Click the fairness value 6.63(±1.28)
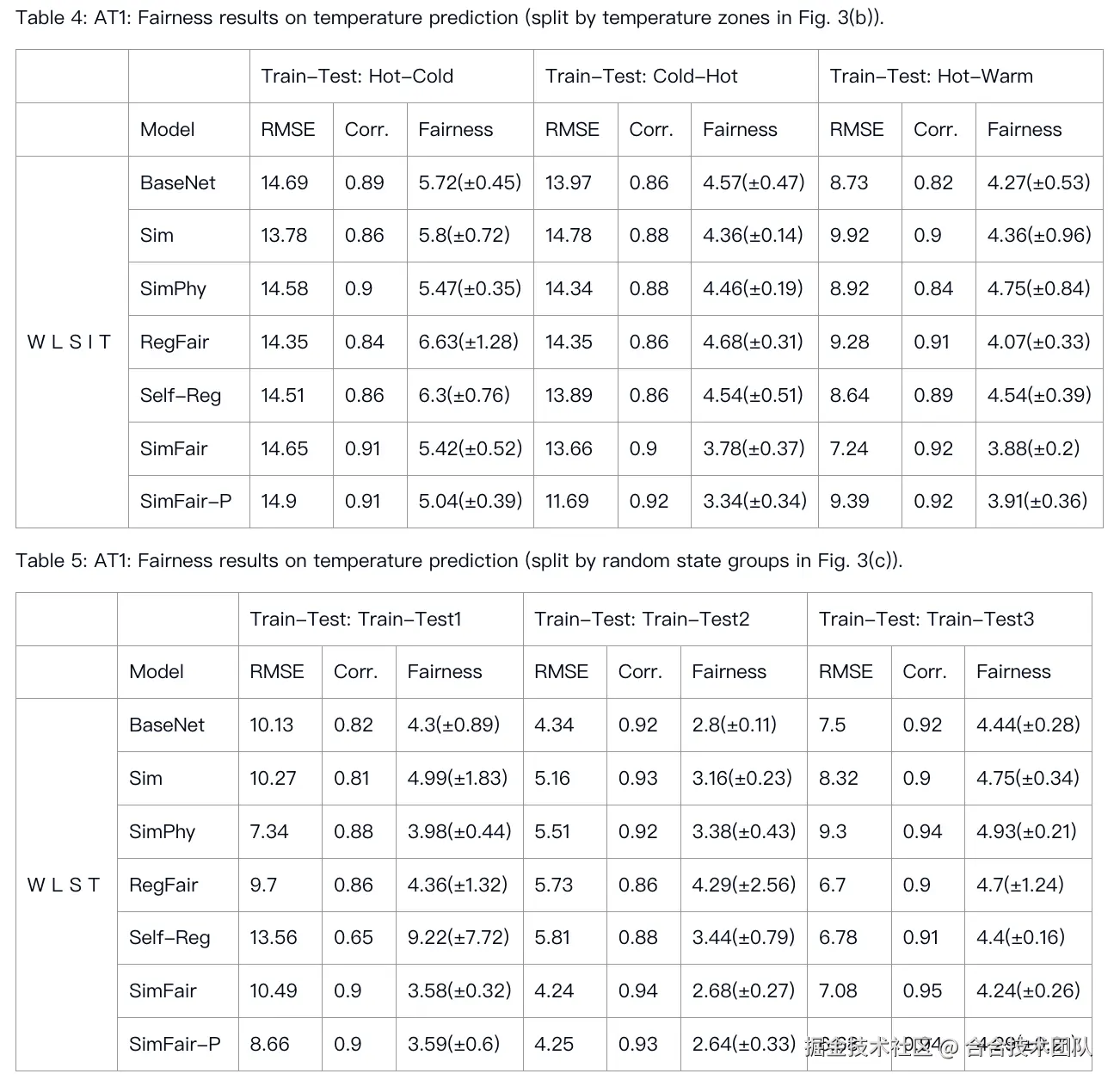Screen dimensions: 1120x1086 (x=468, y=342)
